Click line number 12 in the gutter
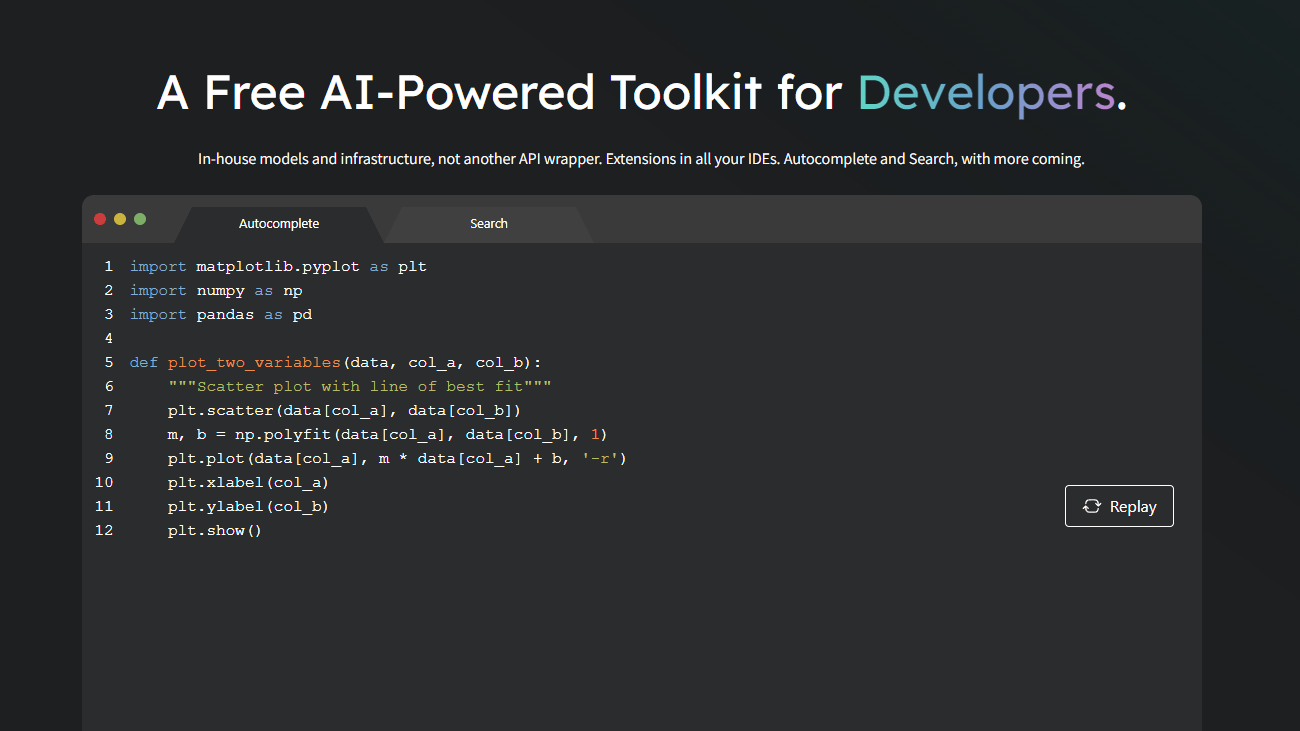Viewport: 1300px width, 731px height. click(104, 530)
